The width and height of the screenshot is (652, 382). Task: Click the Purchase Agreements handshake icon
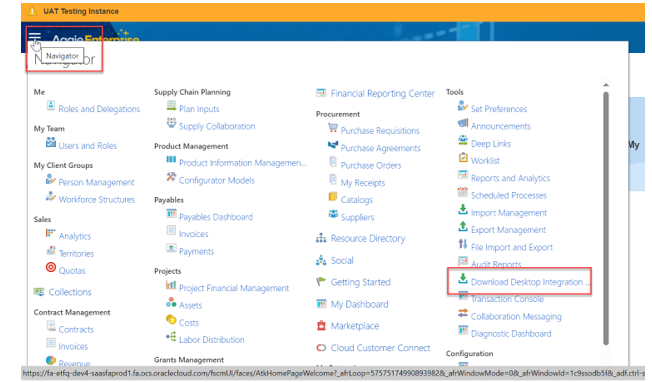[x=333, y=145]
